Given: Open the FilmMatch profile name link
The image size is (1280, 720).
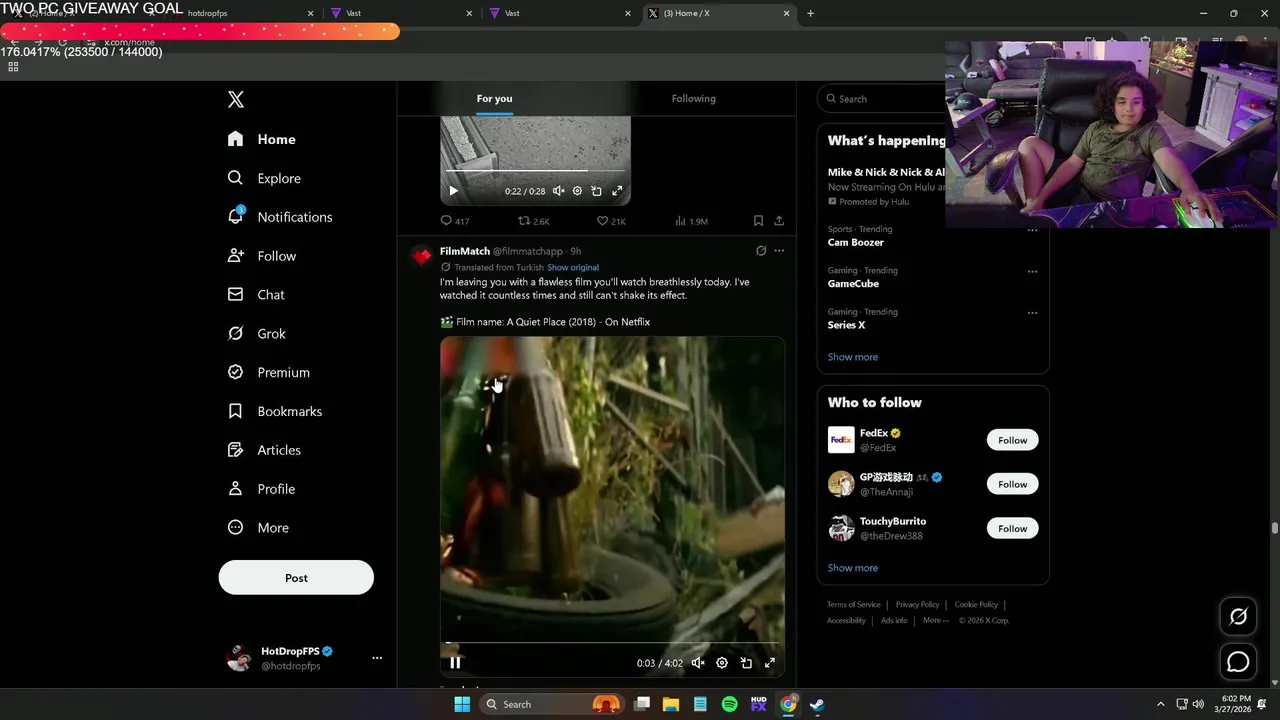Looking at the screenshot, I should 465,251.
